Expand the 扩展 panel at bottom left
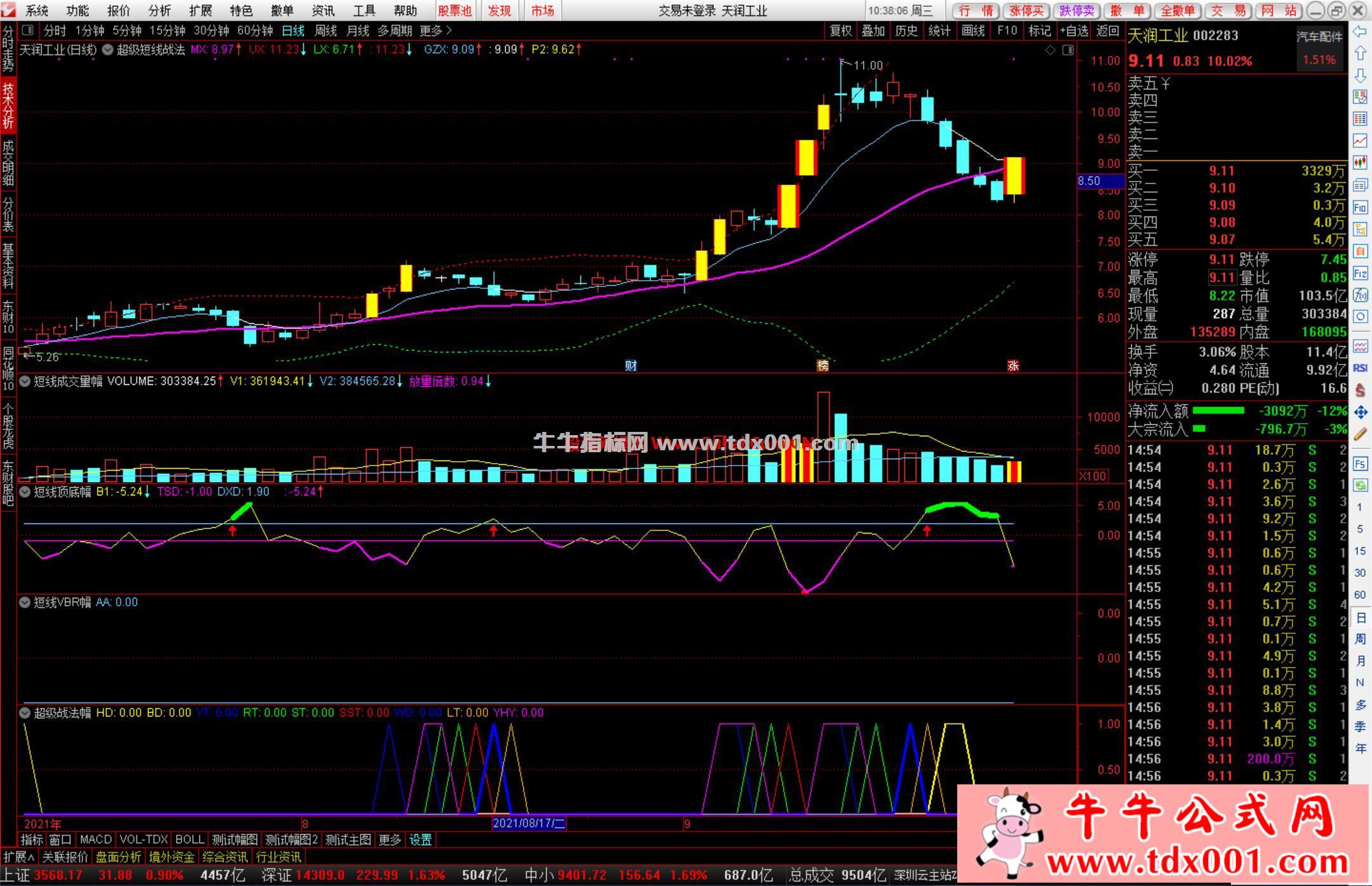 pos(19,857)
